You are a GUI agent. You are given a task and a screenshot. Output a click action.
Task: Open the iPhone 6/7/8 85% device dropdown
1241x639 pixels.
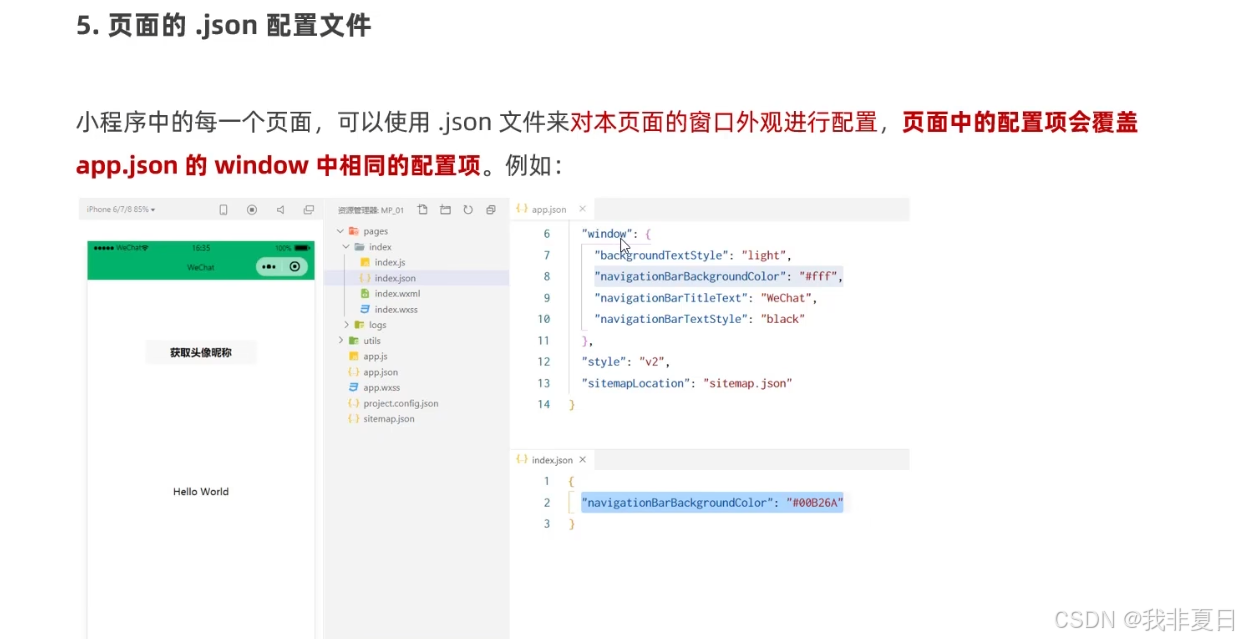point(121,210)
